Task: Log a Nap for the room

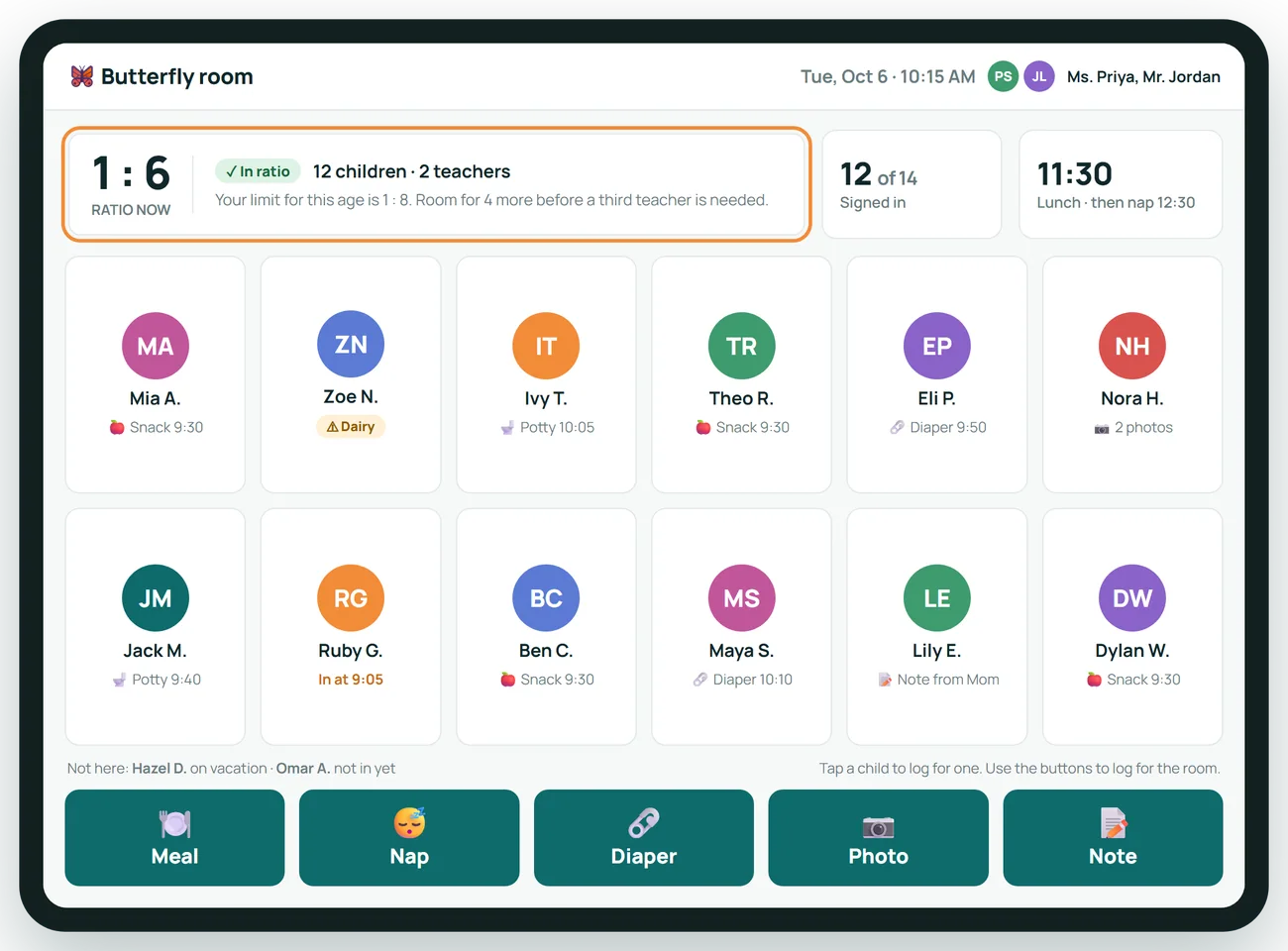Action: point(409,838)
